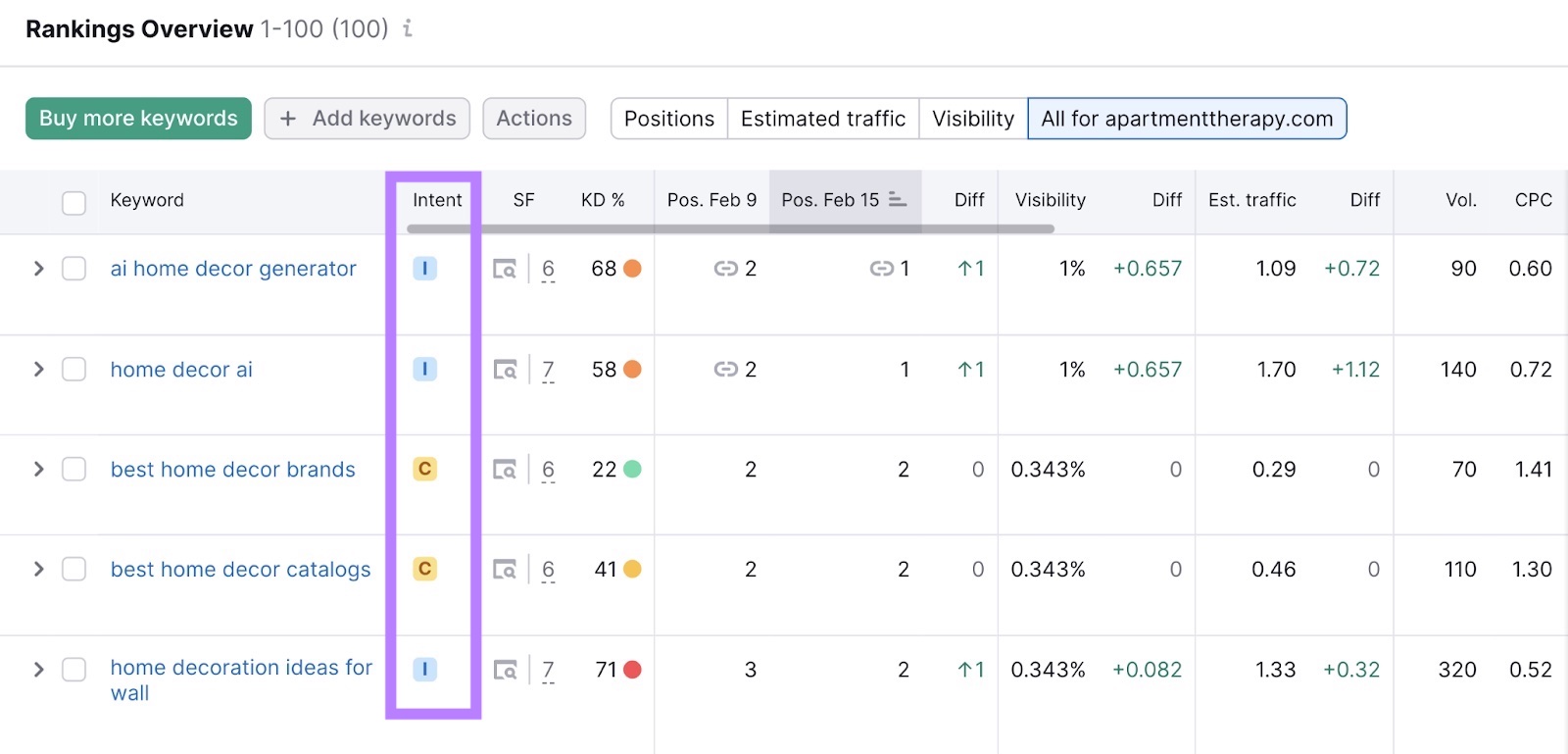Open the ai home decor generator keyword link
Viewport: 1568px width, 754px height.
coord(233,269)
